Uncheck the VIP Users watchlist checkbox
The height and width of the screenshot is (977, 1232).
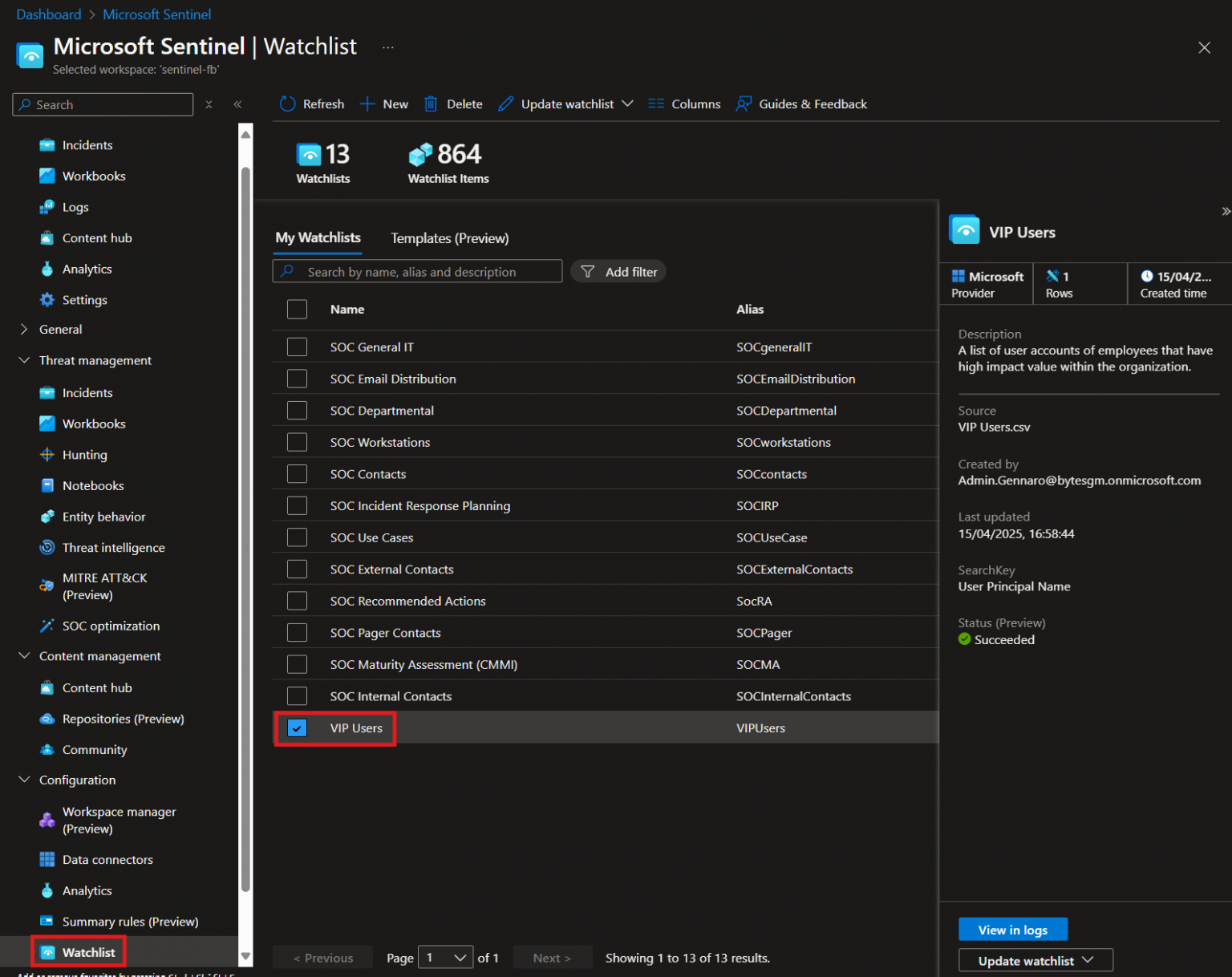pos(297,728)
